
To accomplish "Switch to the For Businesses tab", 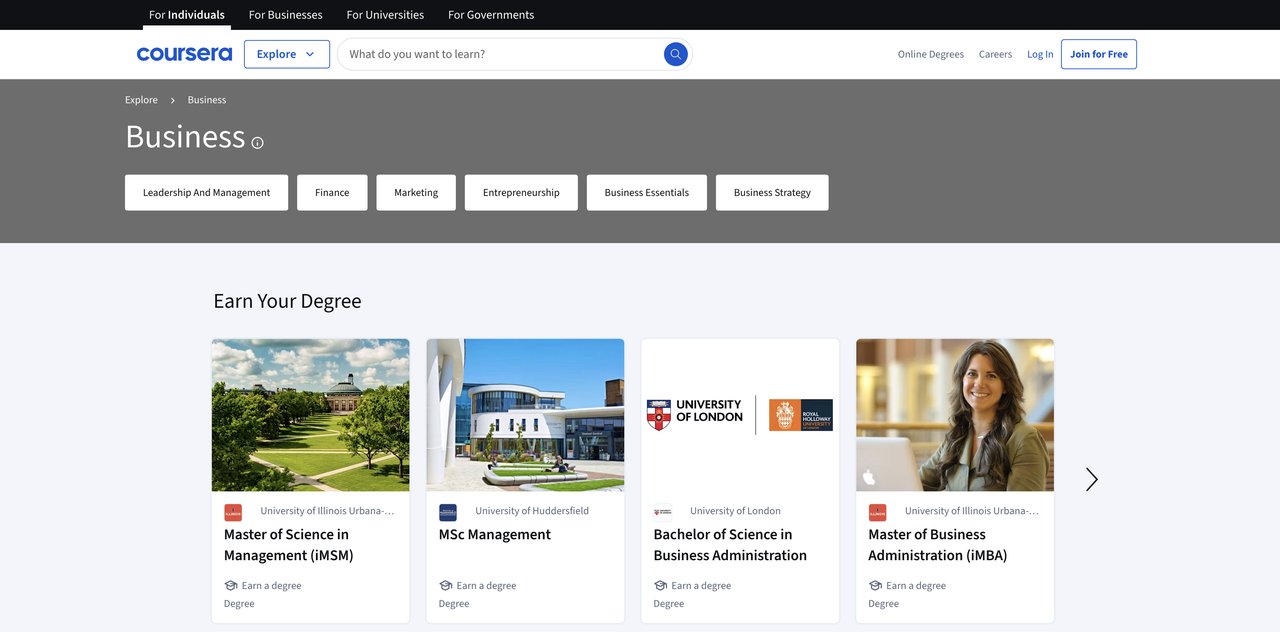I will tap(286, 15).
